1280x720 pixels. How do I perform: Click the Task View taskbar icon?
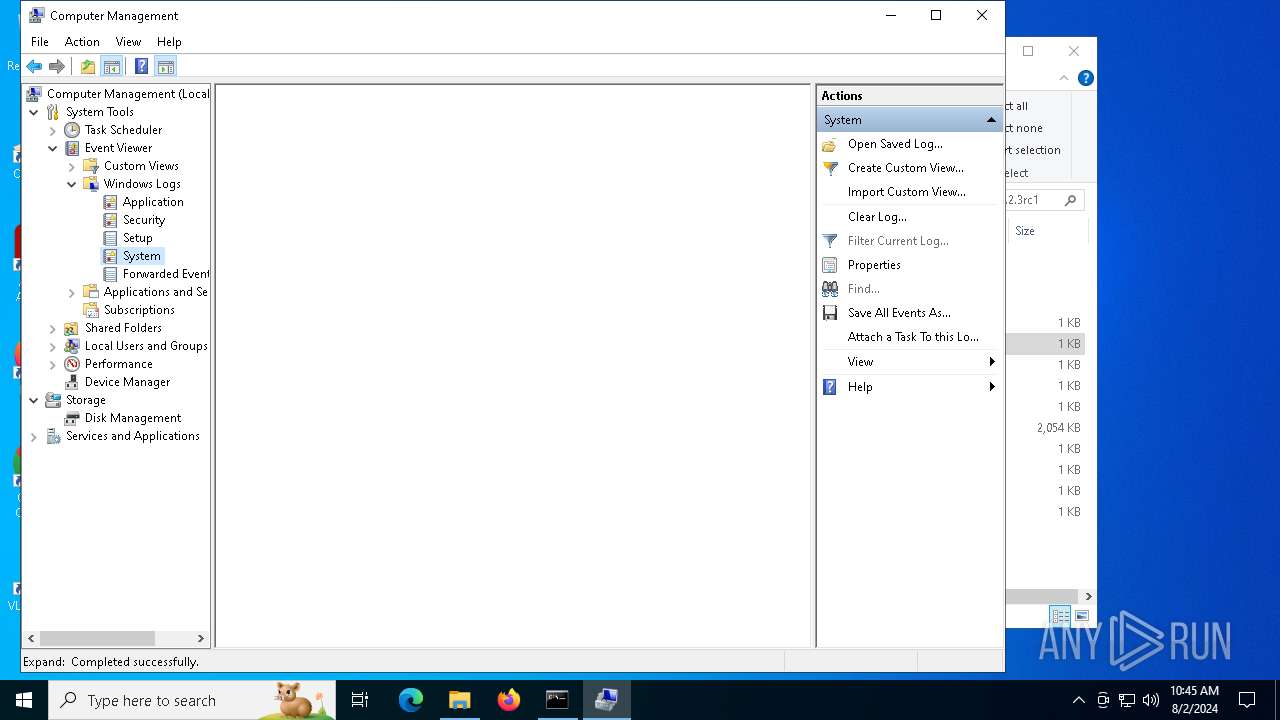(x=360, y=700)
